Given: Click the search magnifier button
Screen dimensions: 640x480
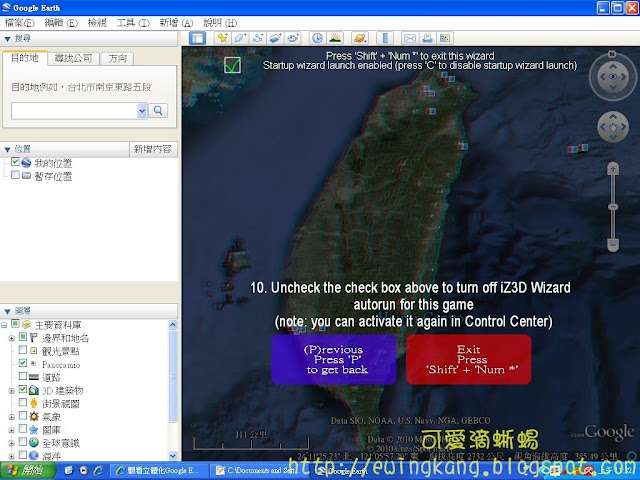Looking at the screenshot, I should pyautogui.click(x=158, y=111).
